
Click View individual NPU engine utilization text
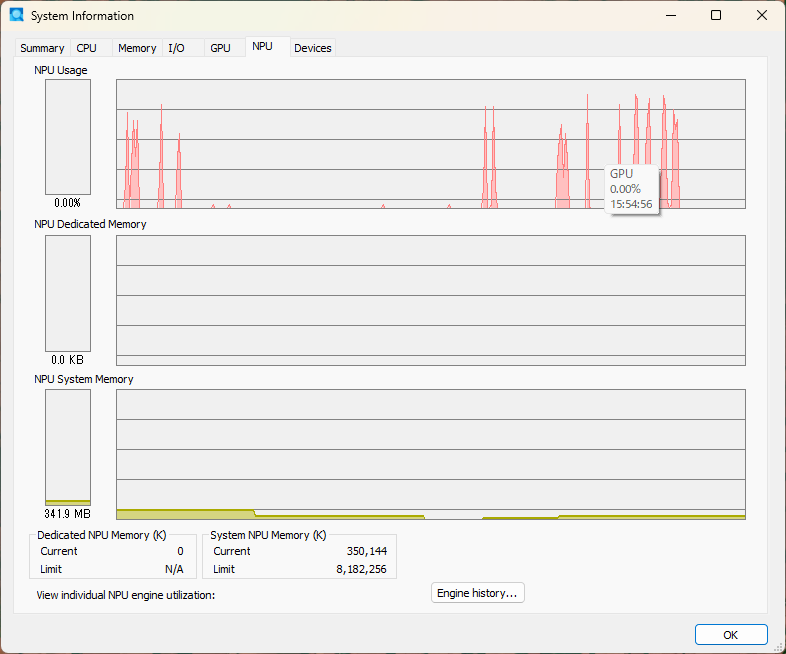[x=125, y=595]
